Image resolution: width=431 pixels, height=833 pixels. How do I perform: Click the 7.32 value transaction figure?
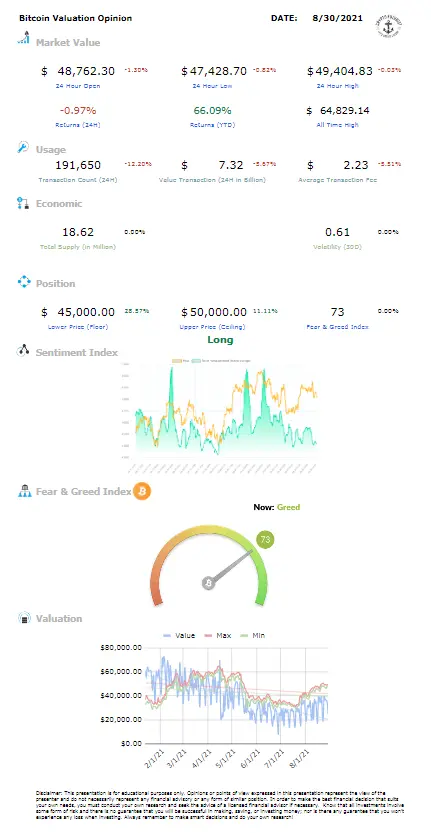tap(232, 165)
